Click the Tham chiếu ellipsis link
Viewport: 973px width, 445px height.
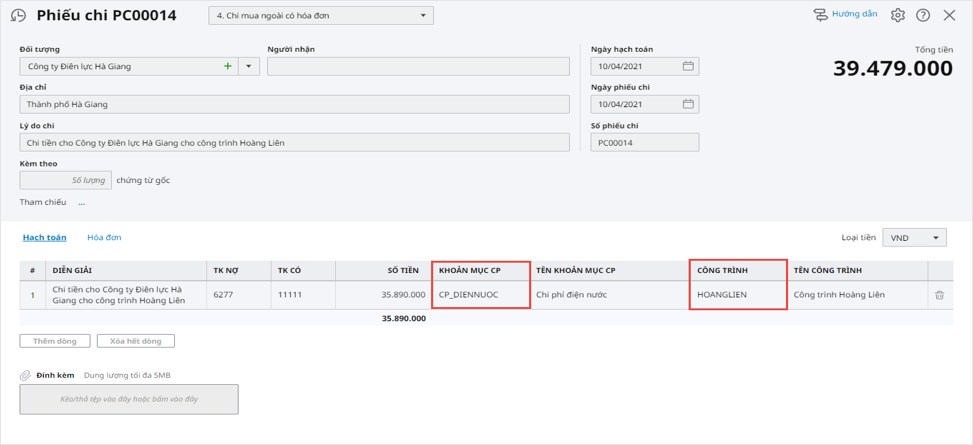[x=81, y=203]
